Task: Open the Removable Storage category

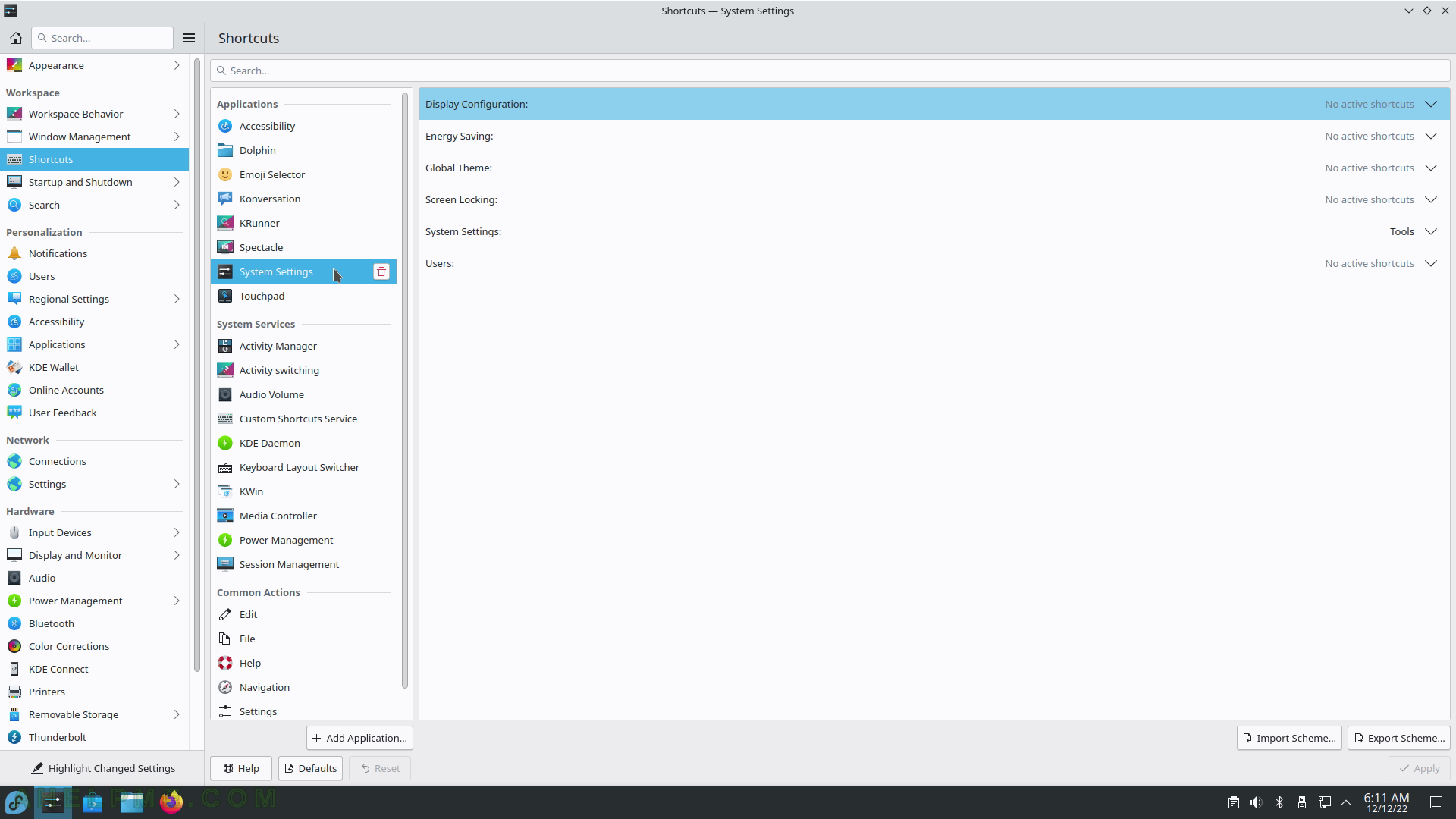Action: pyautogui.click(x=94, y=714)
